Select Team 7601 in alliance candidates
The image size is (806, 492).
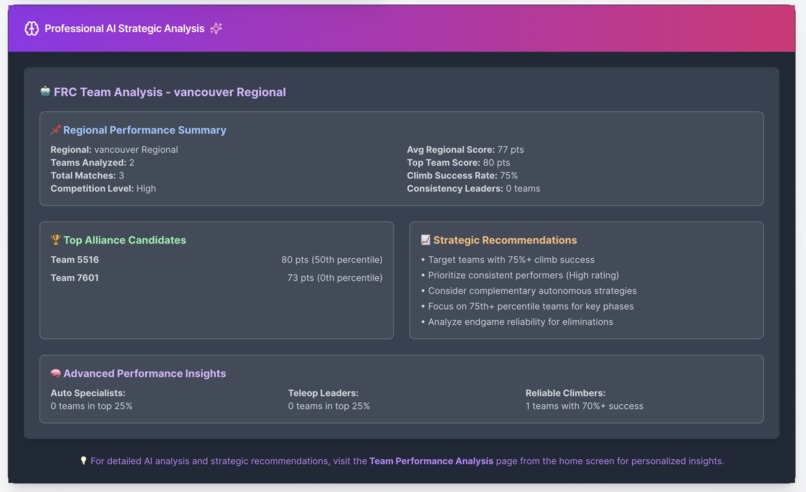[75, 278]
